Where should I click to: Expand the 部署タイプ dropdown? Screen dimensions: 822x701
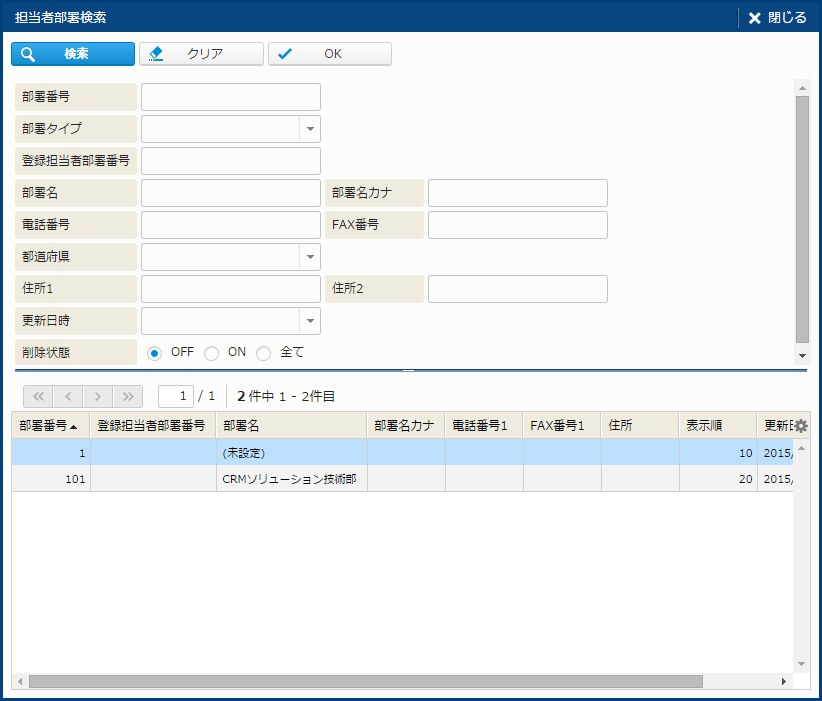coord(309,129)
